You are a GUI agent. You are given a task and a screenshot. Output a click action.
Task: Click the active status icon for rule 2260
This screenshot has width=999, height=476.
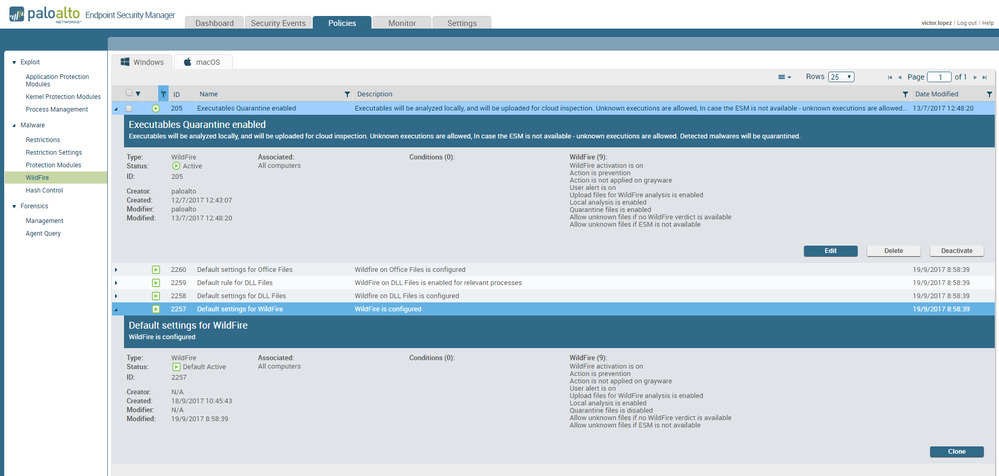click(x=156, y=270)
